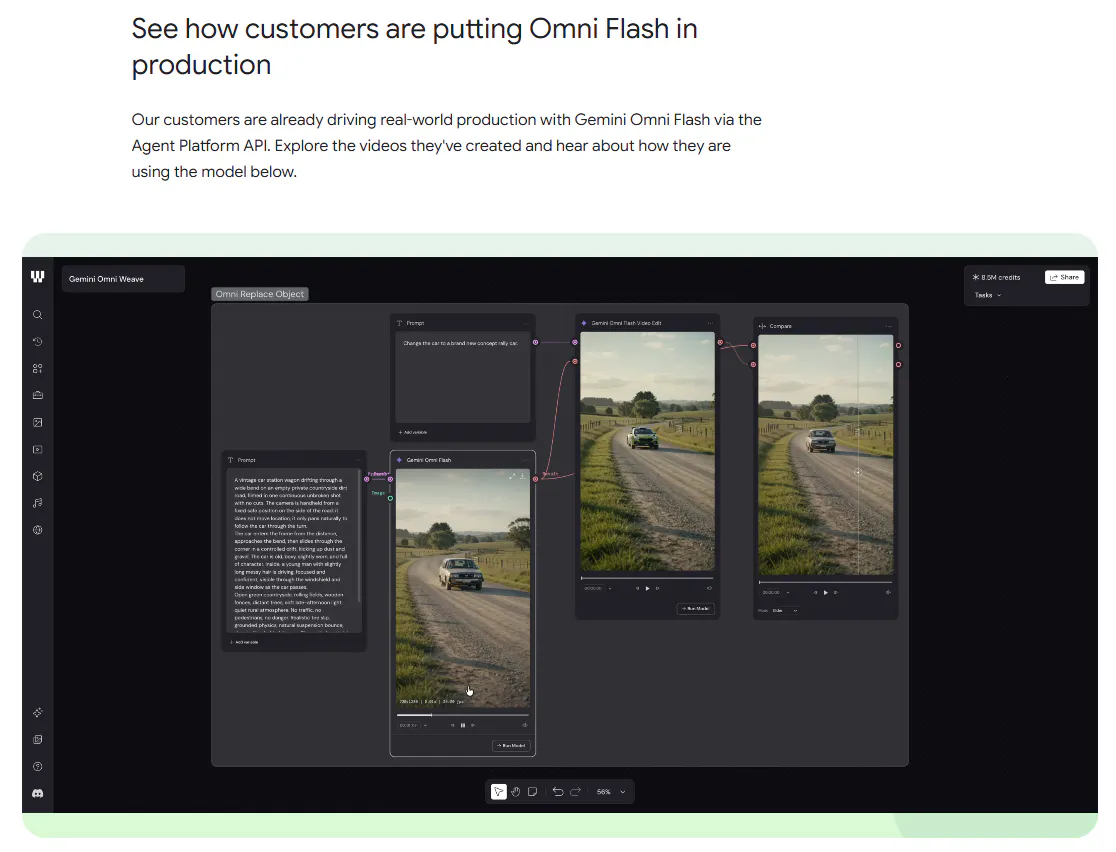Click the Gemini Omni Weave project name field

[x=123, y=279]
